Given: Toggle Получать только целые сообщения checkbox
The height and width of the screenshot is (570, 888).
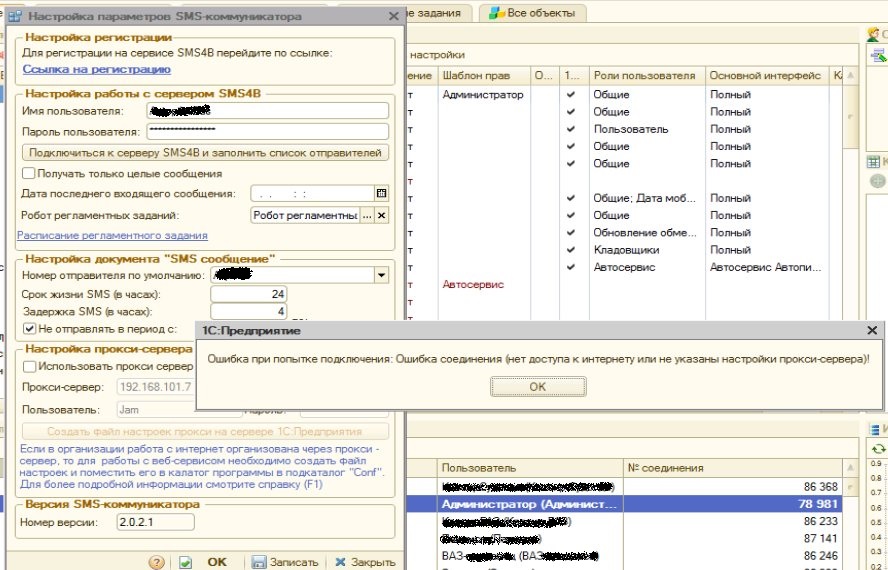Looking at the screenshot, I should (28, 173).
